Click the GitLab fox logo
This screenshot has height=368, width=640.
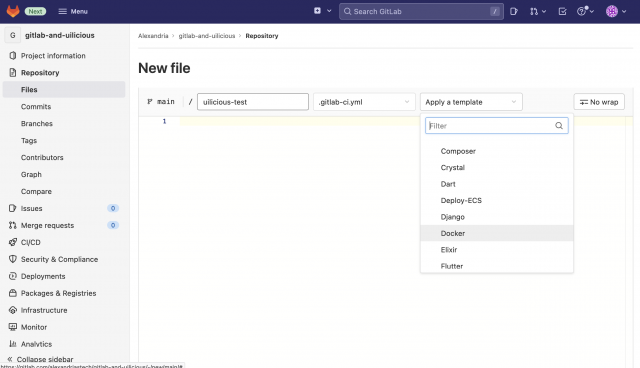13,11
